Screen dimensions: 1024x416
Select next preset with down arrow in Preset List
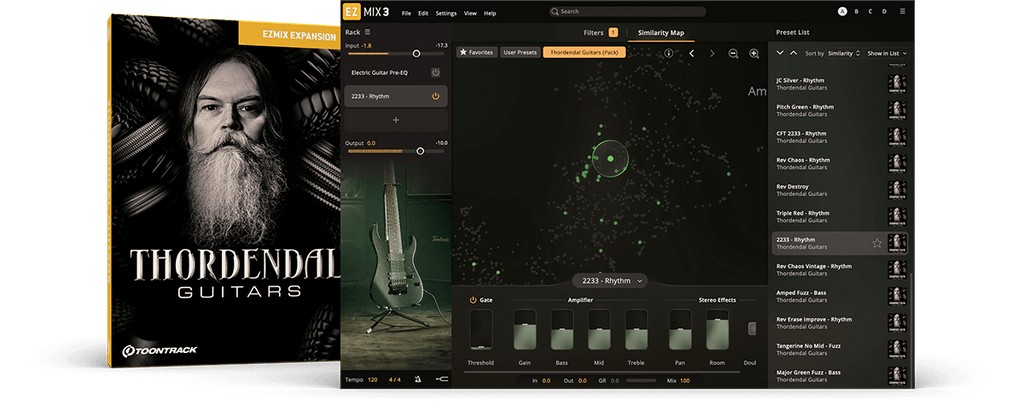pos(780,53)
